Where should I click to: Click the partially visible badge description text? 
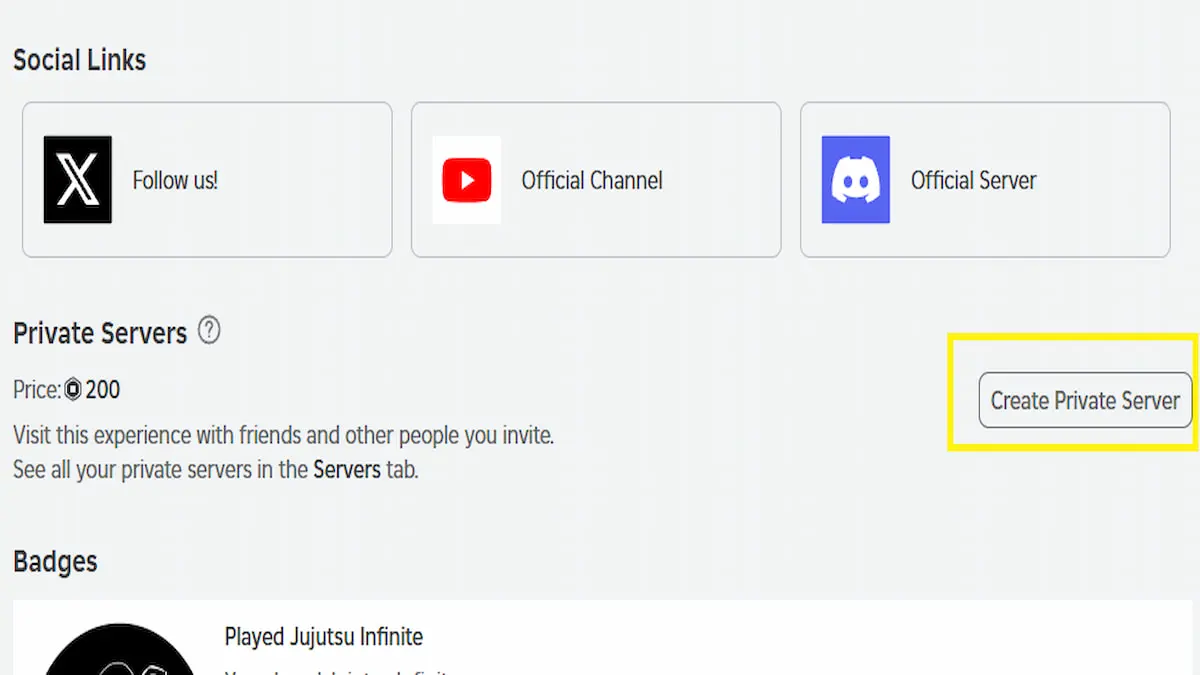pyautogui.click(x=340, y=671)
